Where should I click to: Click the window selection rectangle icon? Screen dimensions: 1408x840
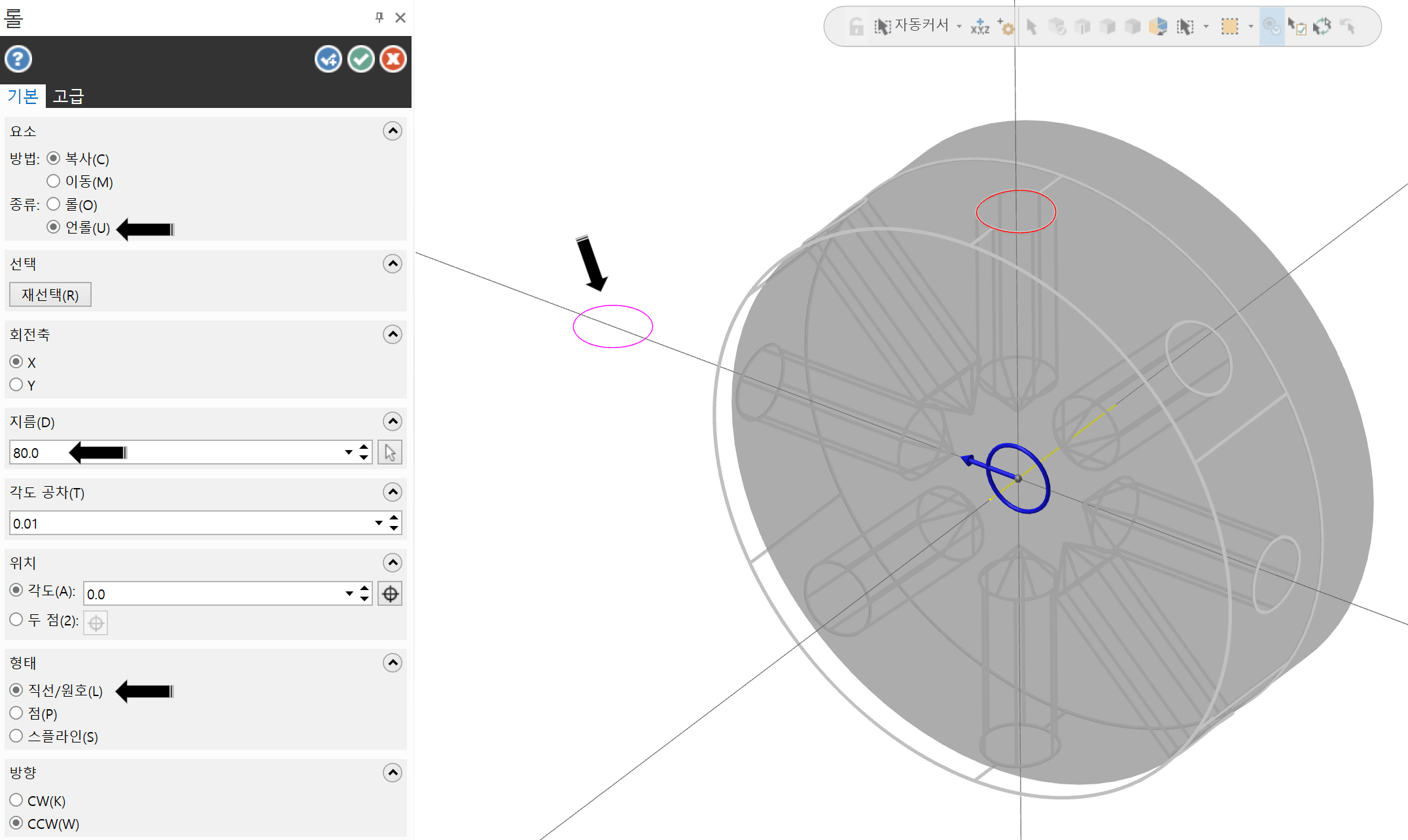click(x=1230, y=27)
